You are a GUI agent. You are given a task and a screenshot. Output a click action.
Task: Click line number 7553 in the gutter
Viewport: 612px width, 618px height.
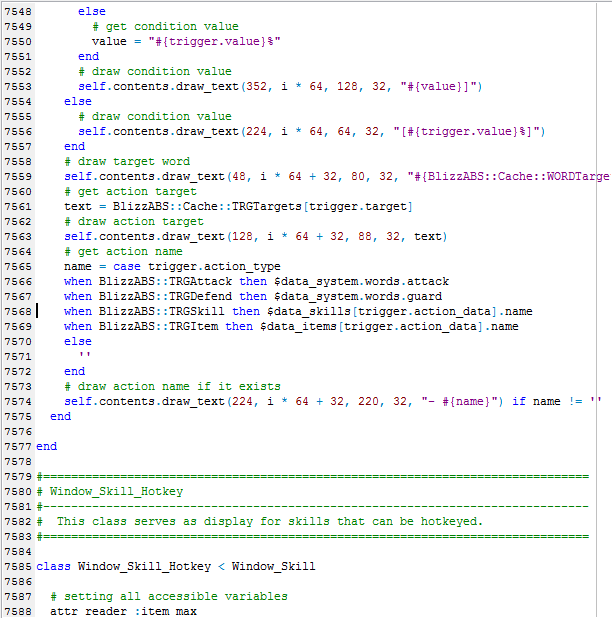click(x=18, y=86)
